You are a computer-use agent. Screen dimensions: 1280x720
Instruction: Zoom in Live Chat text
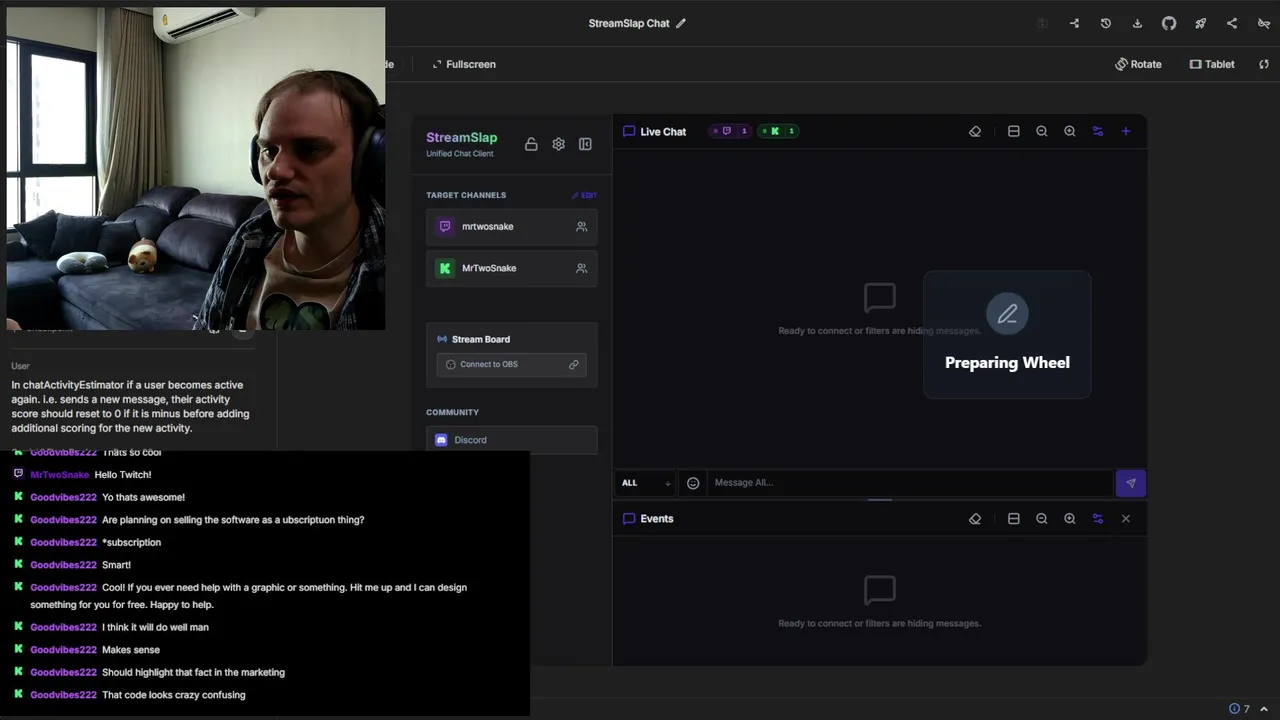(1070, 131)
